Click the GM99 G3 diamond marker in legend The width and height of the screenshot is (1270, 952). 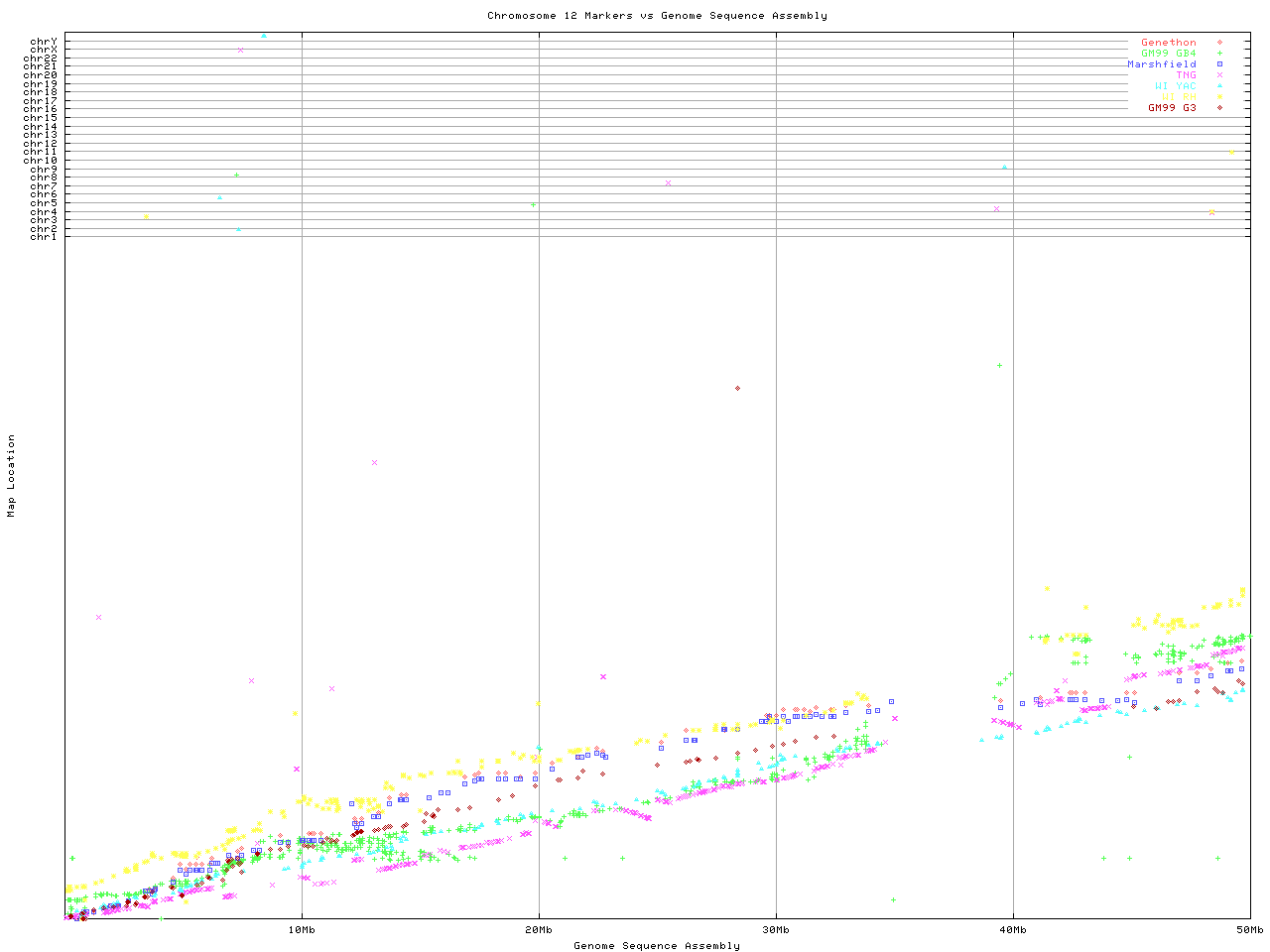[x=1219, y=108]
